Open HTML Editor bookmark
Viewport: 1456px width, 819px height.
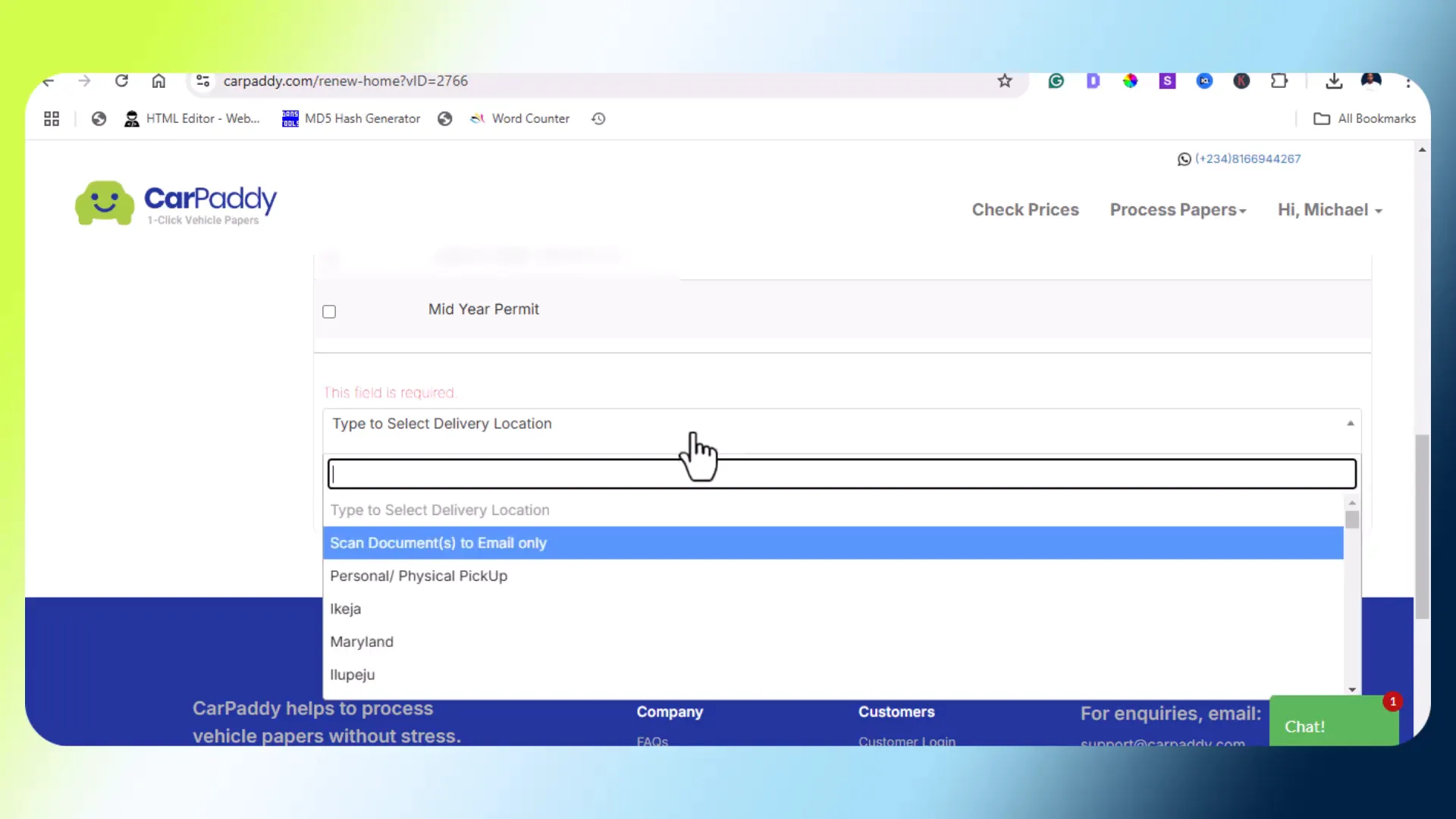coord(192,119)
